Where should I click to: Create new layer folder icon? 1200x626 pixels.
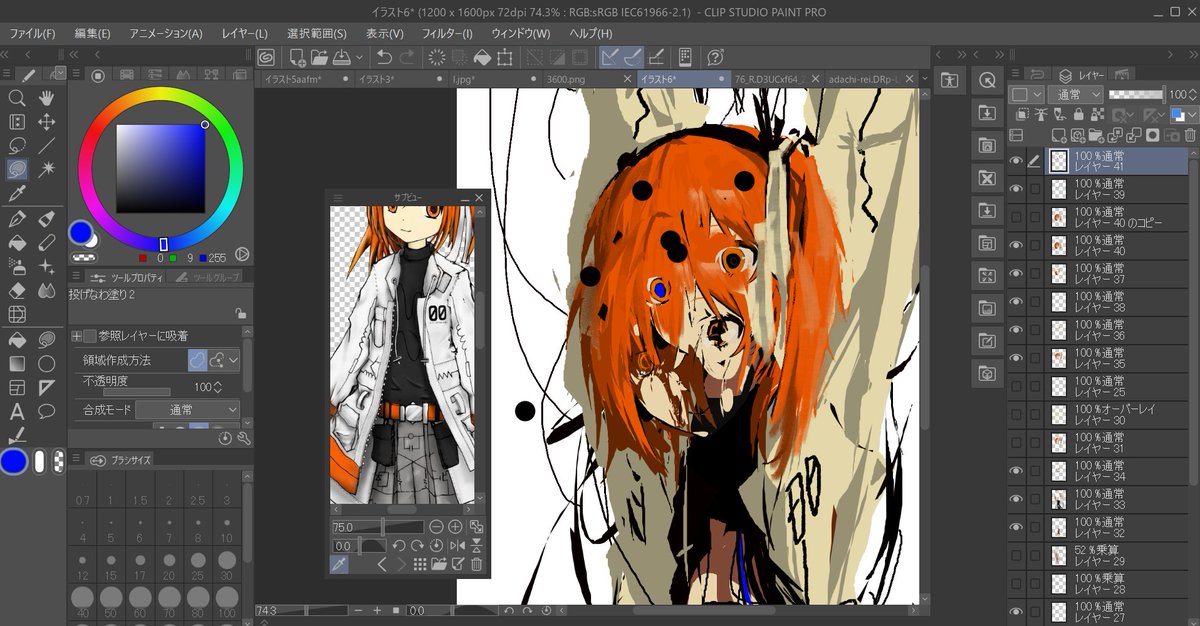1097,134
